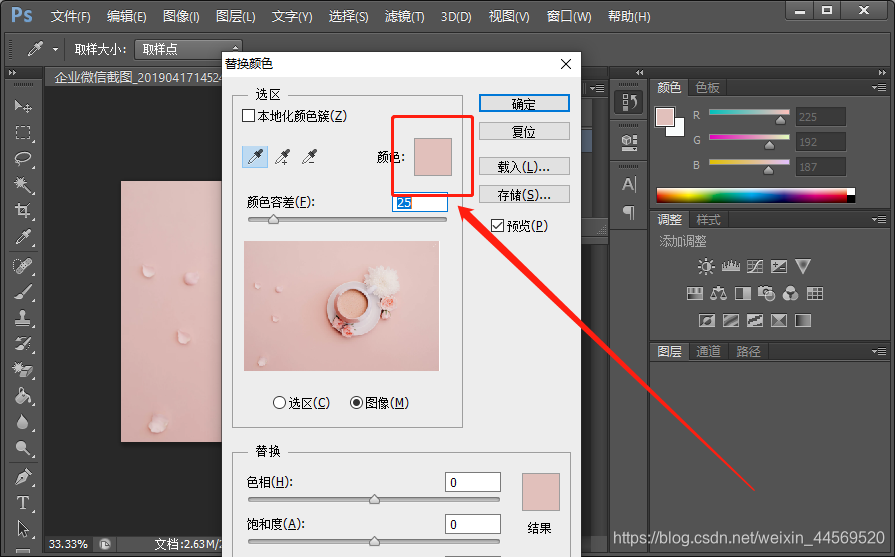
Task: Select the Horizontal Type tool
Action: coord(23,503)
